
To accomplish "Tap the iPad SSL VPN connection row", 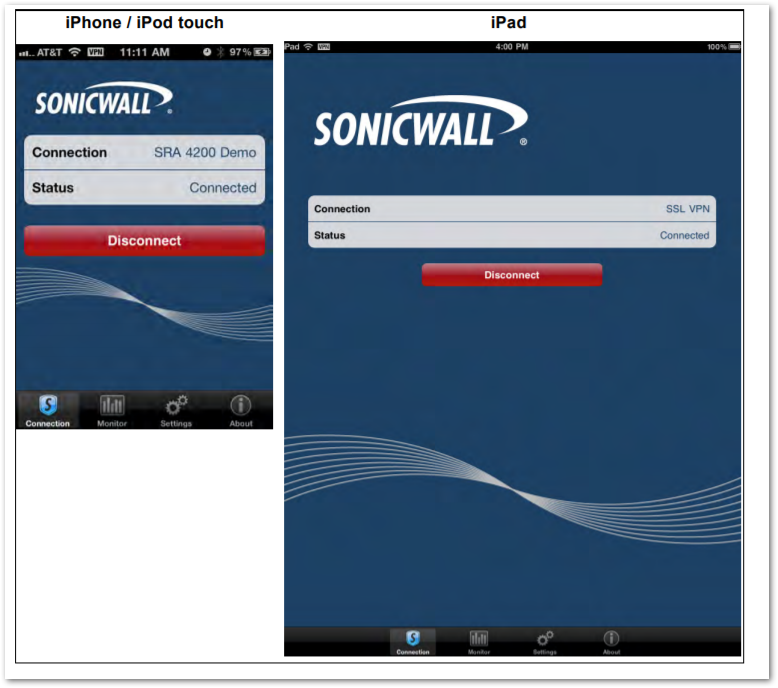I will pyautogui.click(x=511, y=209).
